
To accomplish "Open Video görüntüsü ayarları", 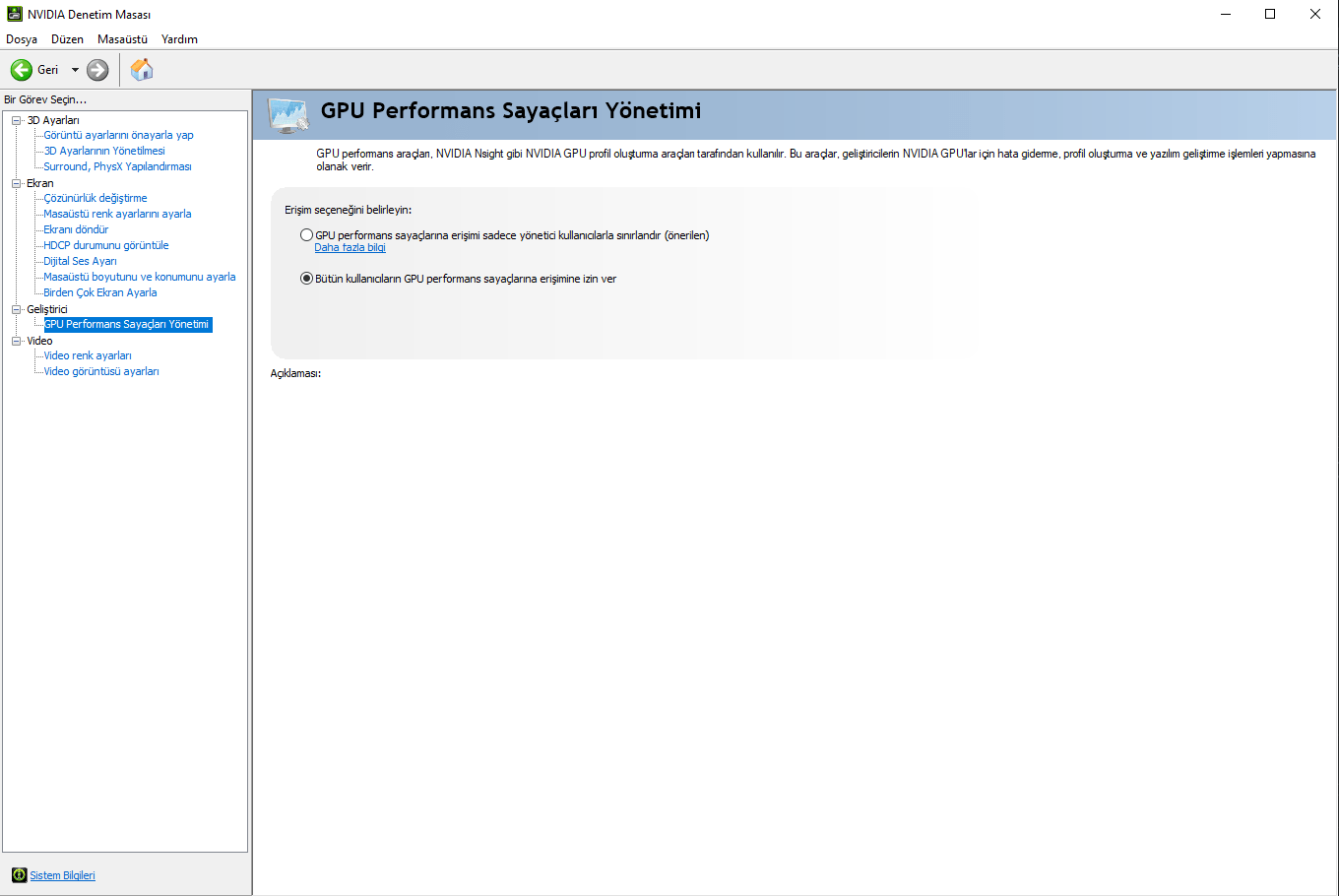I will 101,371.
